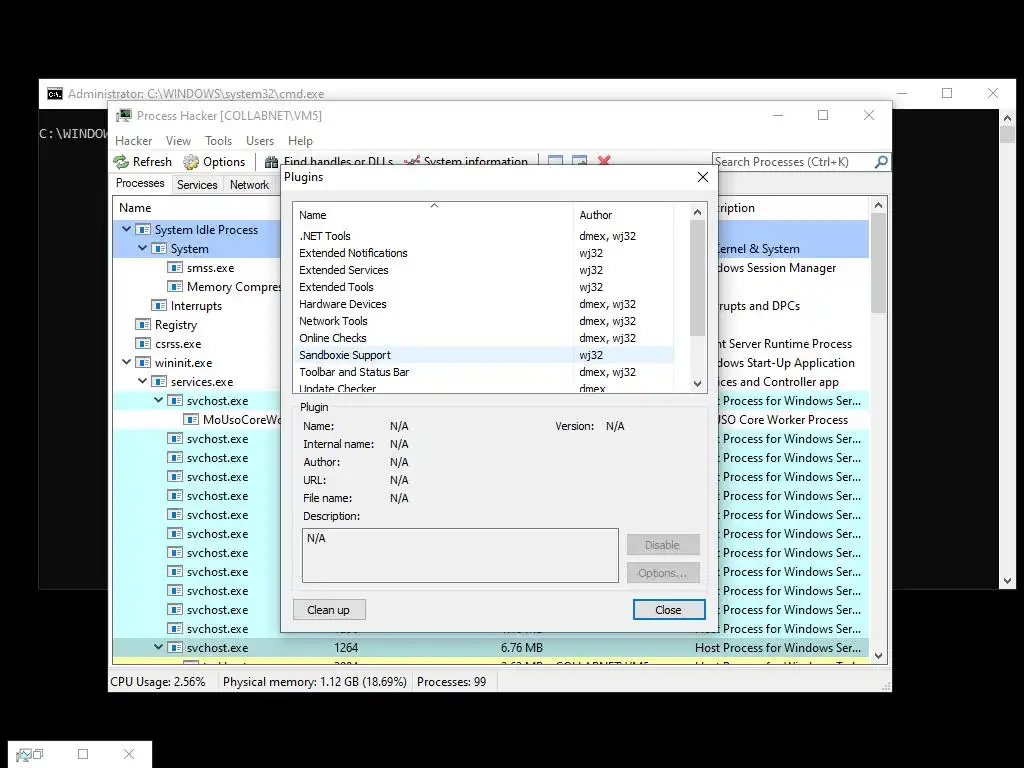Screen dimensions: 1024x768
Task: Select the Hardware Devices plugin
Action: (x=483, y=304)
